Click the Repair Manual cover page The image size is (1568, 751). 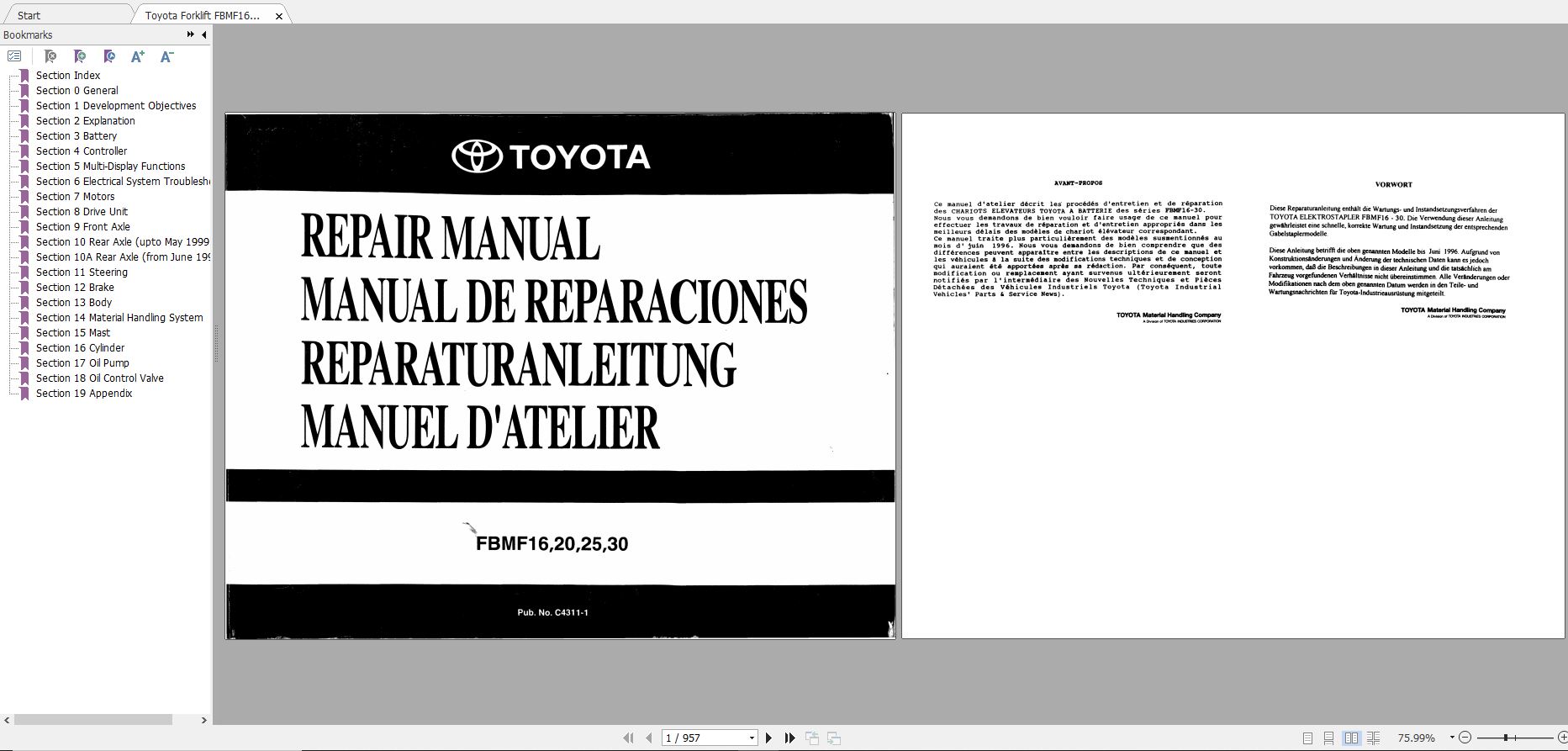point(560,376)
